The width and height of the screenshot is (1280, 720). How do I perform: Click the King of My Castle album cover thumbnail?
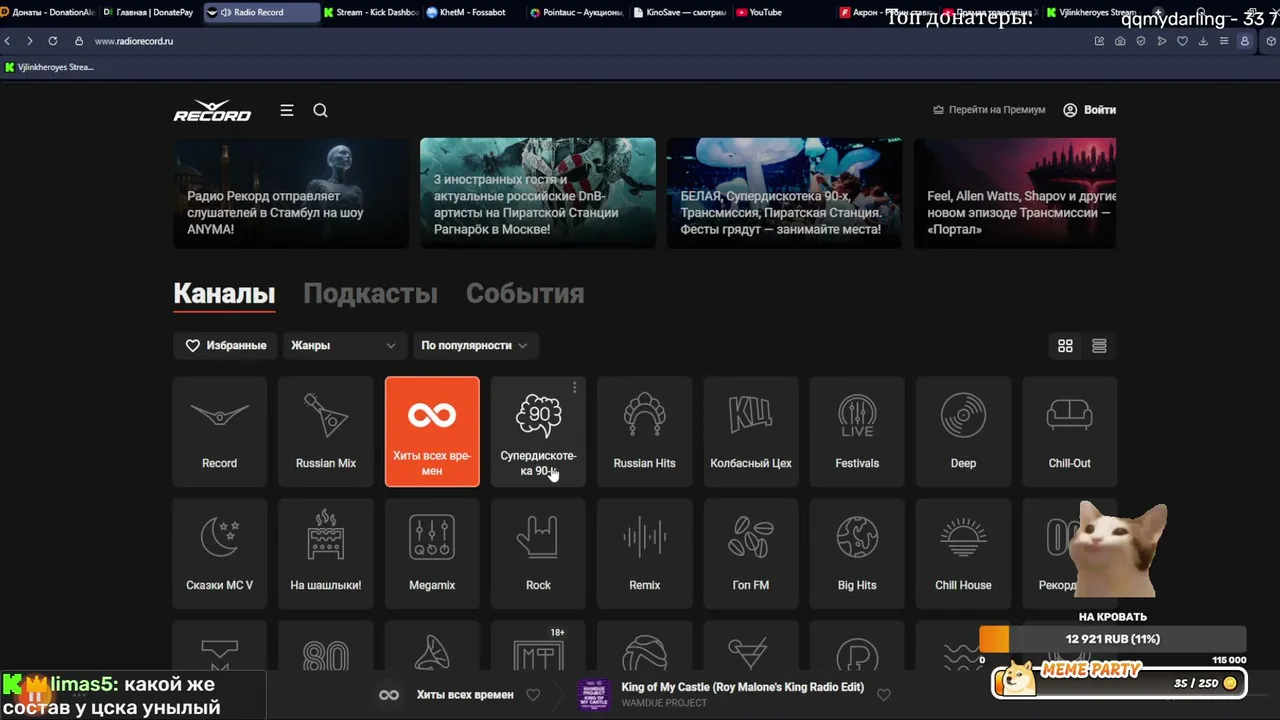click(594, 695)
